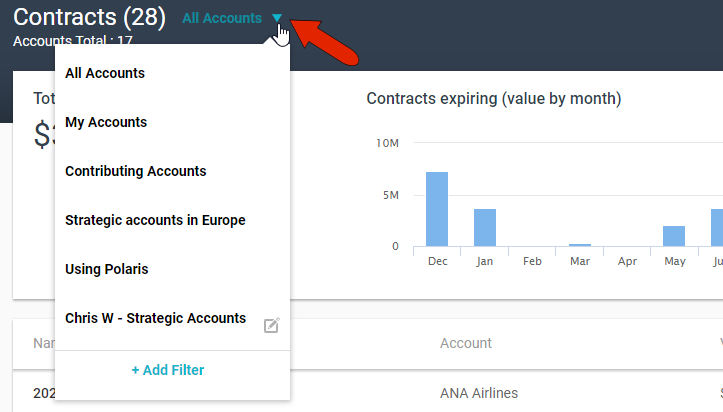This screenshot has height=412, width=723.
Task: Click the Contracts (28) page title
Action: (x=89, y=17)
